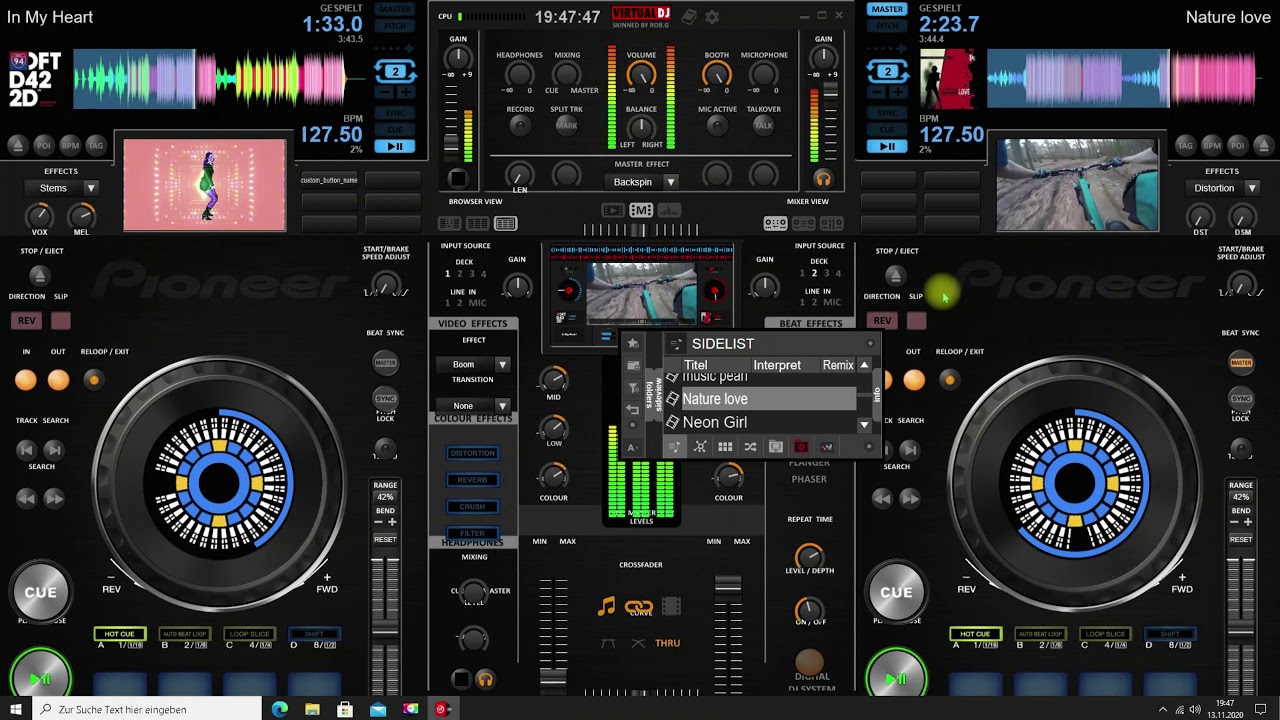This screenshot has height=720, width=1280.
Task: Select the M mixer center view icon
Action: [x=641, y=210]
